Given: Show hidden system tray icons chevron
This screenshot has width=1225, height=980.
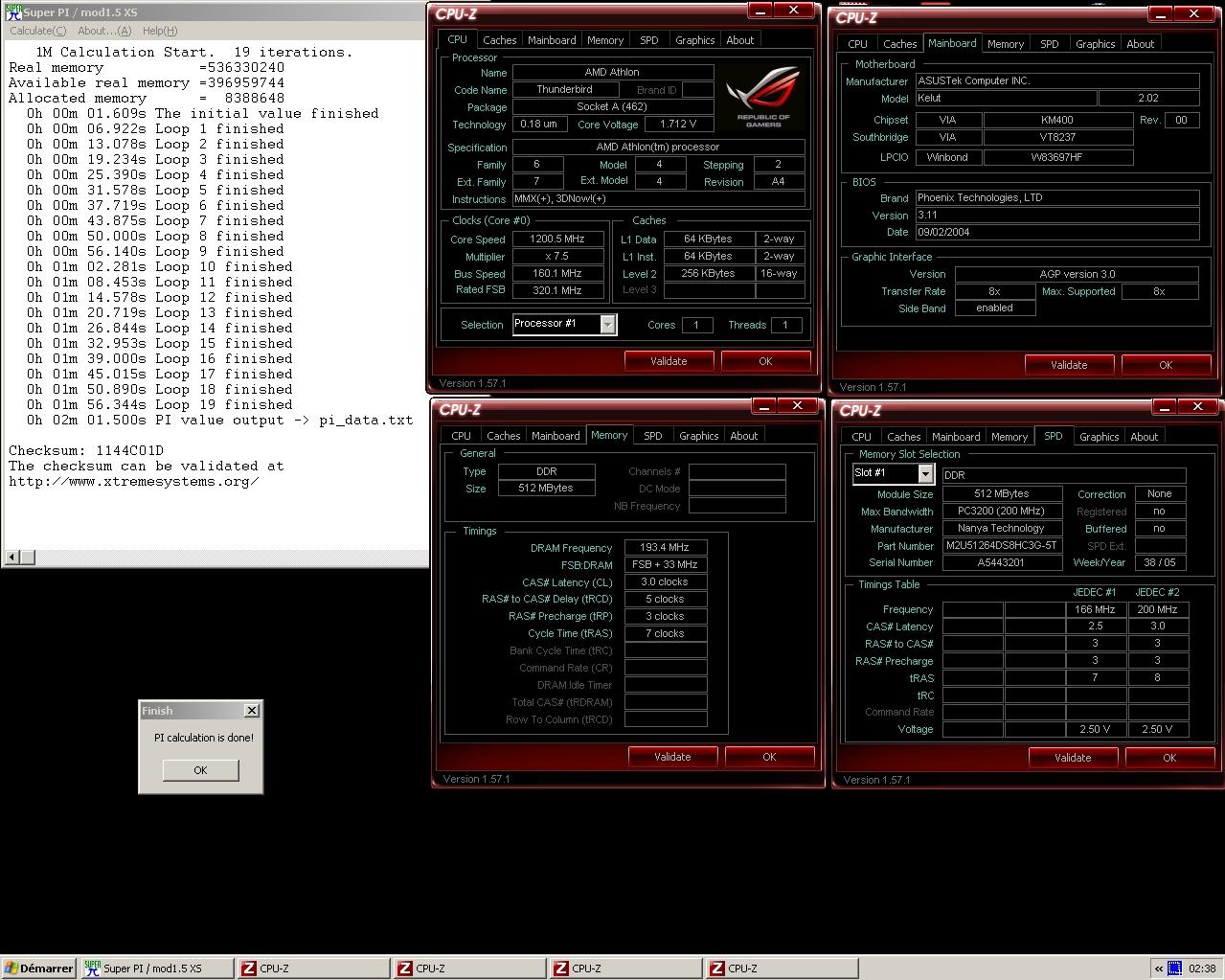Looking at the screenshot, I should [1159, 969].
